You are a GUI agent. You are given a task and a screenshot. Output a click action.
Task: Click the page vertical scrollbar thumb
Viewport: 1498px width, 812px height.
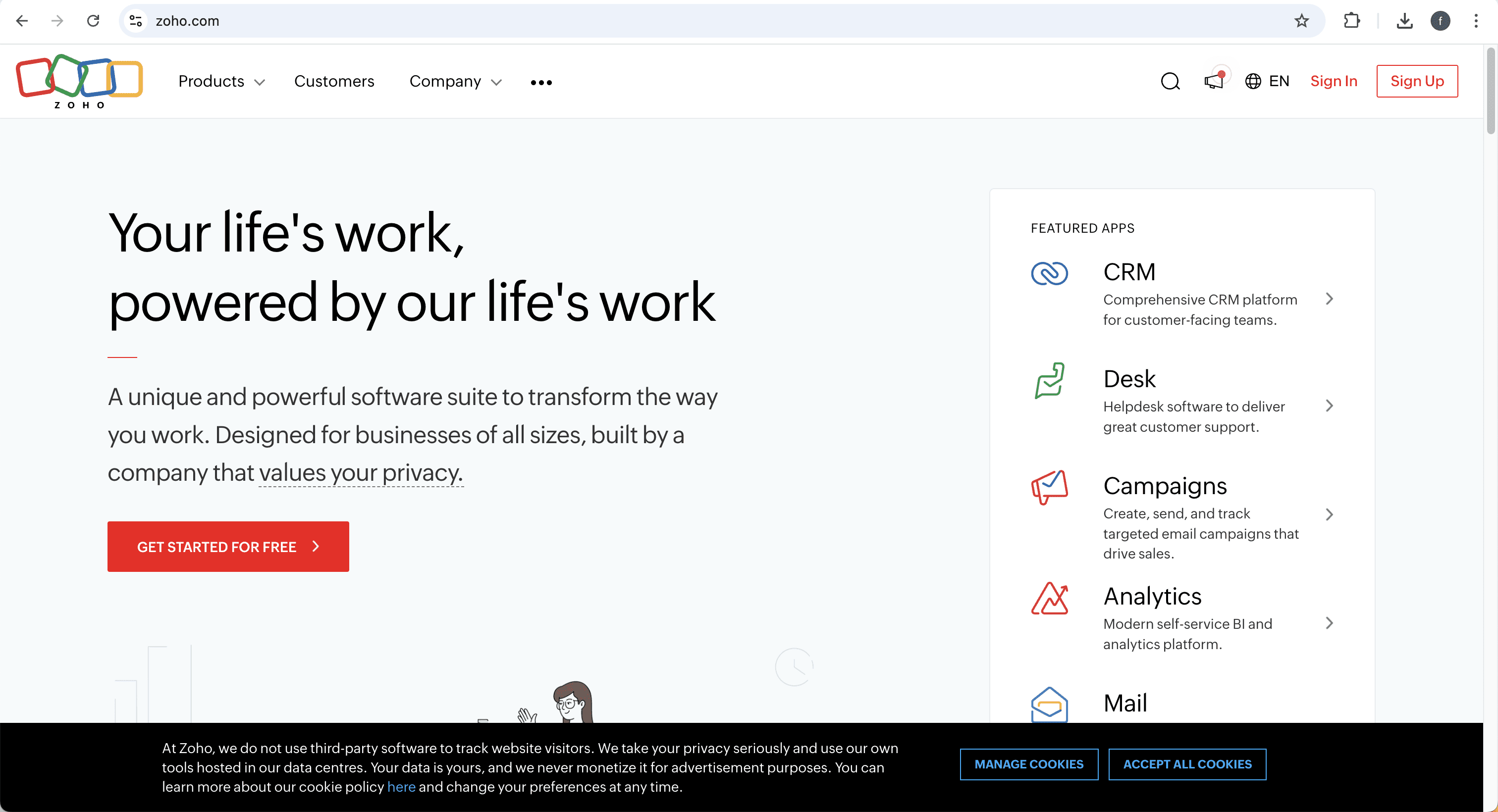tap(1491, 91)
